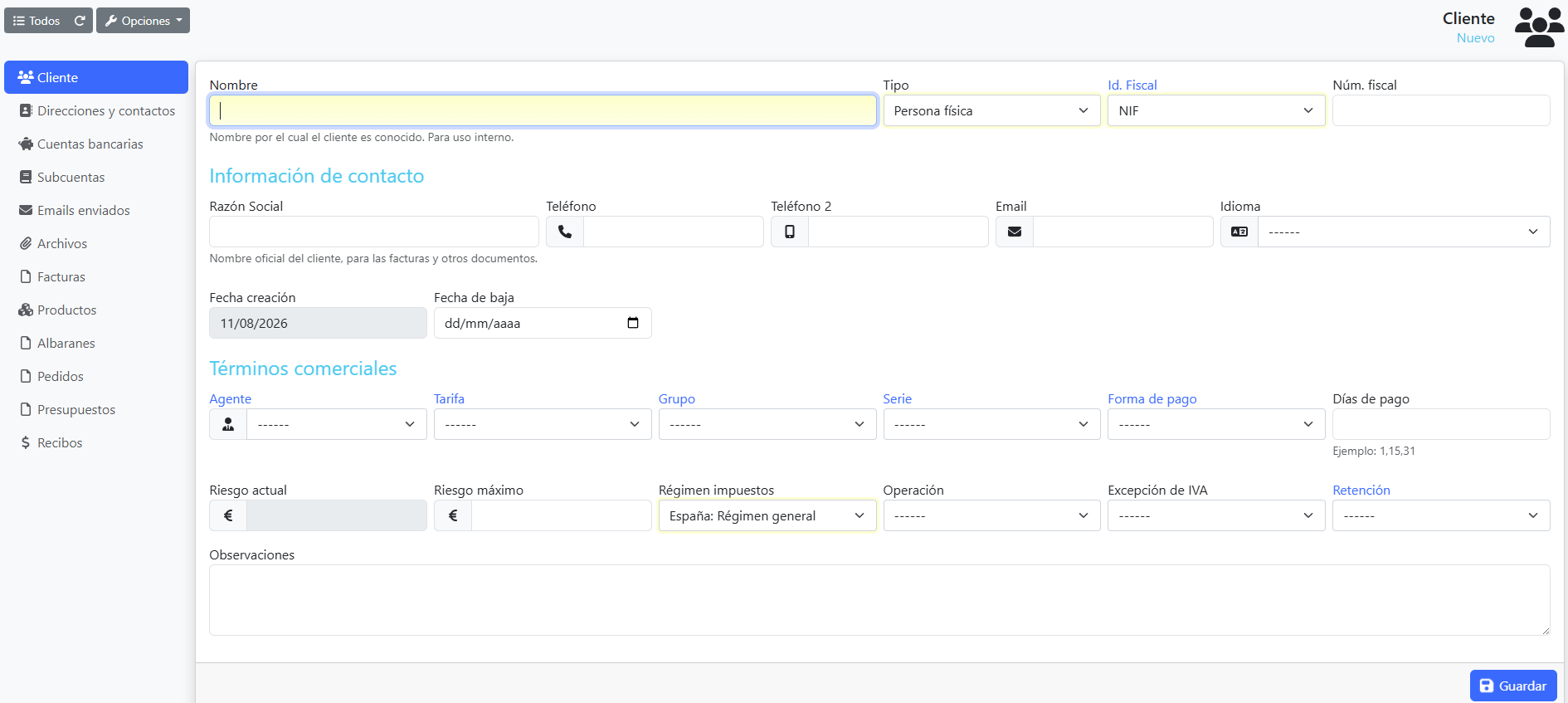Go to Subcuentas section

point(96,177)
